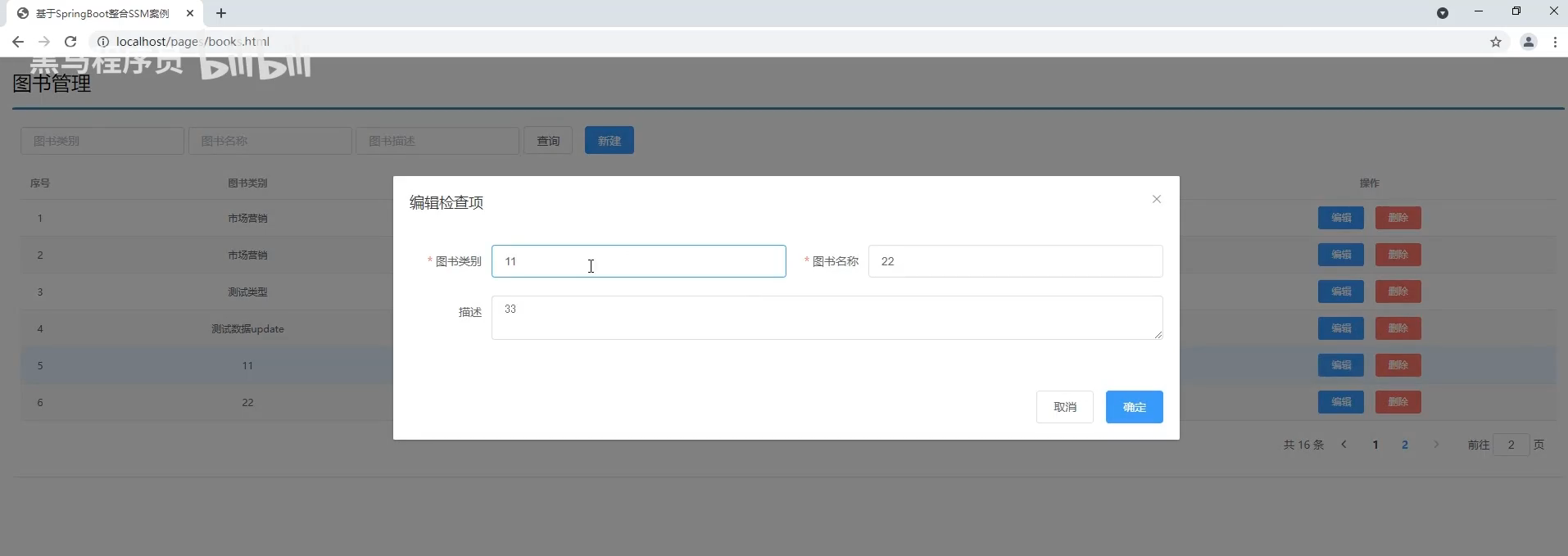
Task: Click the browser forward arrow
Action: pos(44,42)
